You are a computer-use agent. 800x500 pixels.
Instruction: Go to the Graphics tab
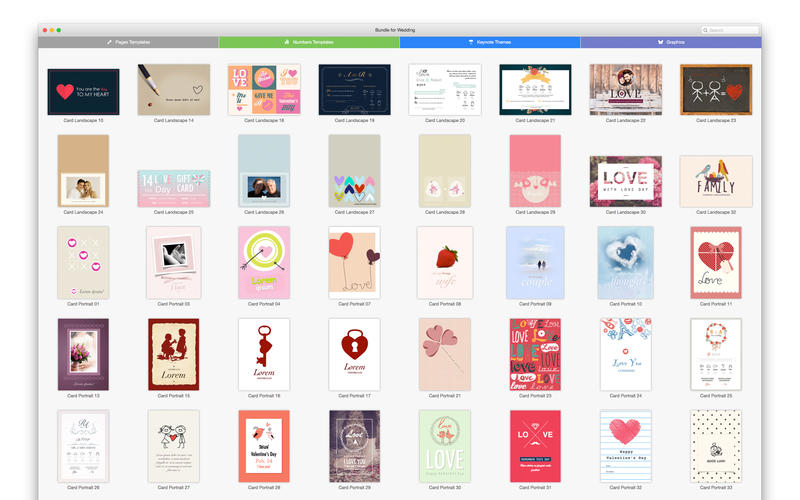pyautogui.click(x=671, y=42)
